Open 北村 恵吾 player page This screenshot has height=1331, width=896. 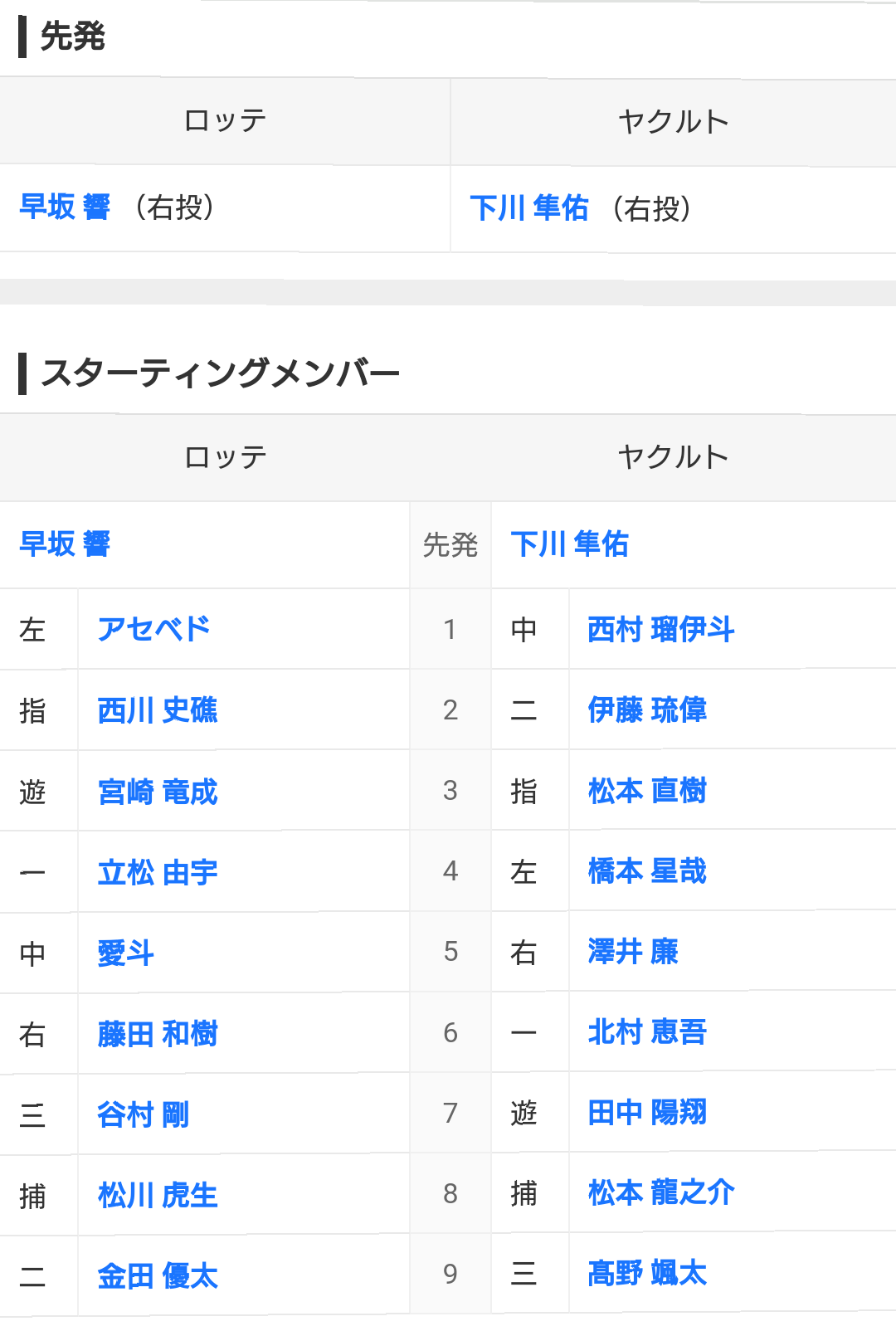click(x=647, y=1031)
